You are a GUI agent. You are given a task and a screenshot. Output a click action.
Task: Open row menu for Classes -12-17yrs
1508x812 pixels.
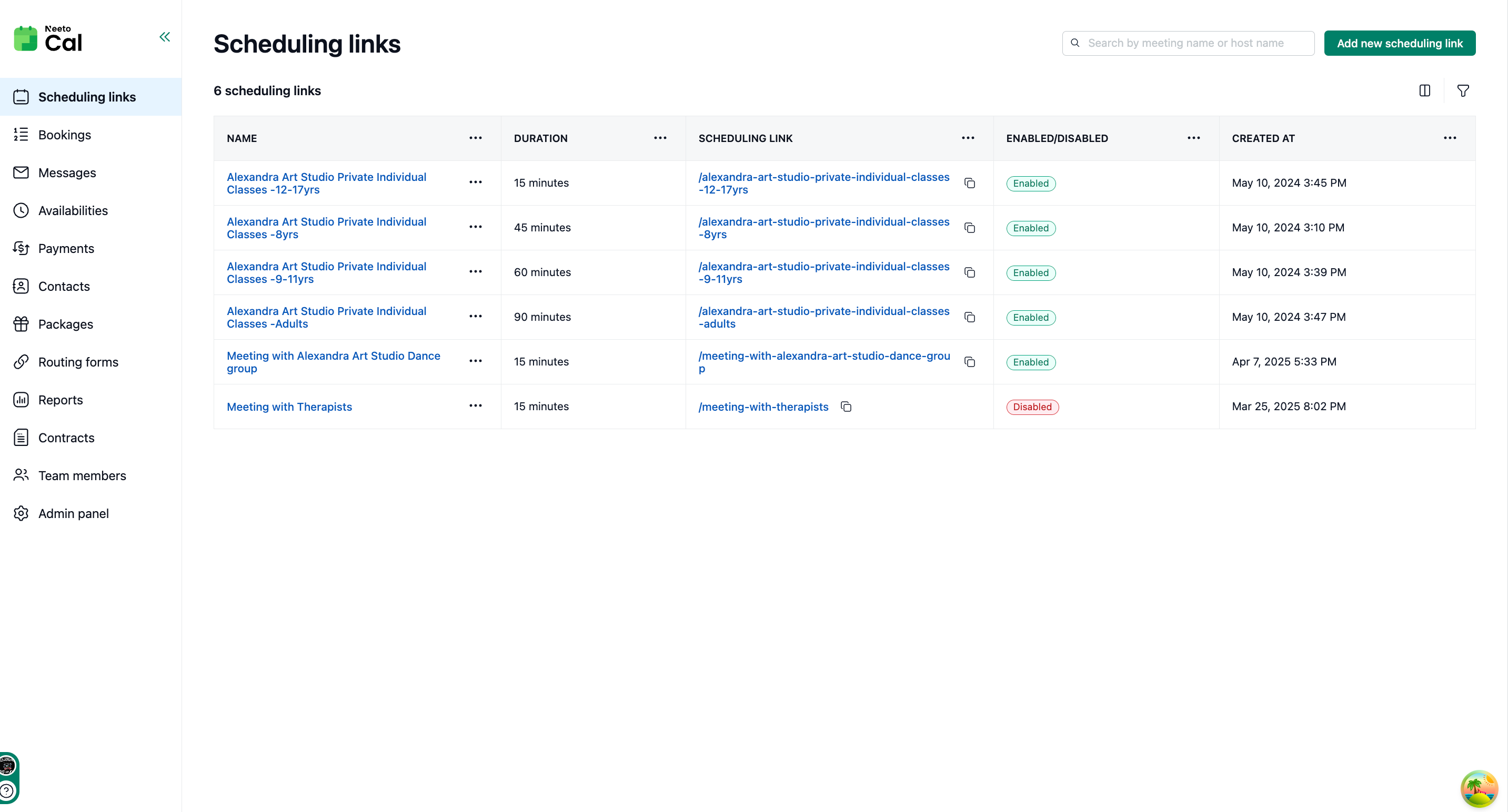(475, 182)
